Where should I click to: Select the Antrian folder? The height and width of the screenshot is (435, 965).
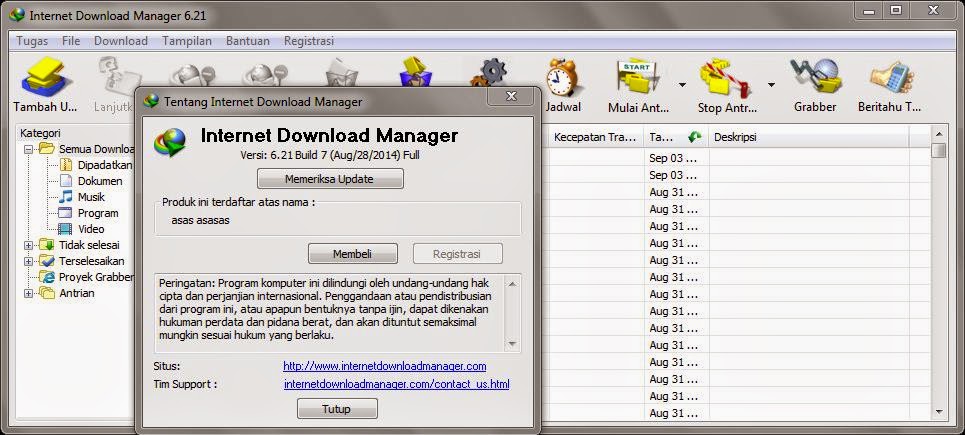tap(66, 293)
